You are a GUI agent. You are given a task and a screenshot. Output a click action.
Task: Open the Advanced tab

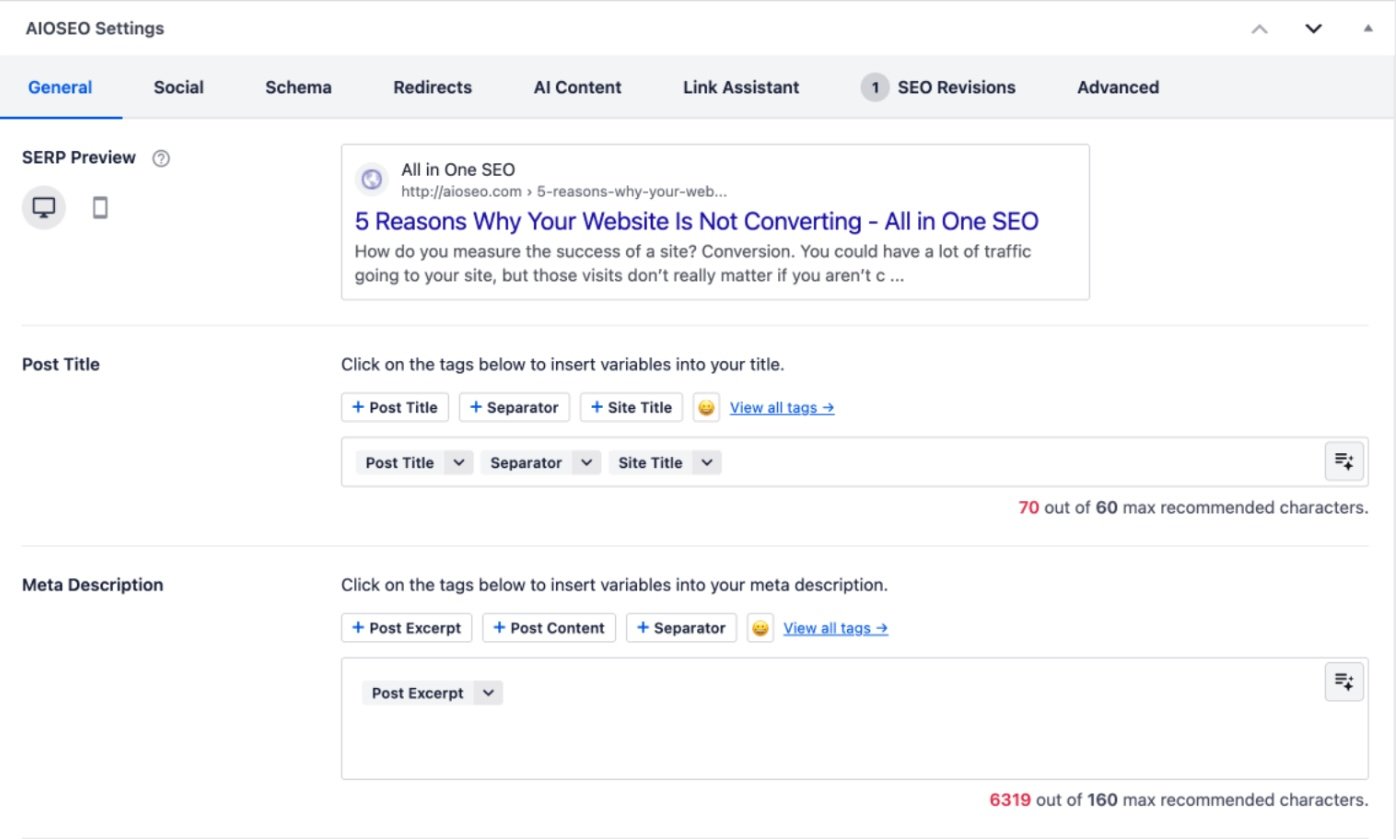(1118, 87)
